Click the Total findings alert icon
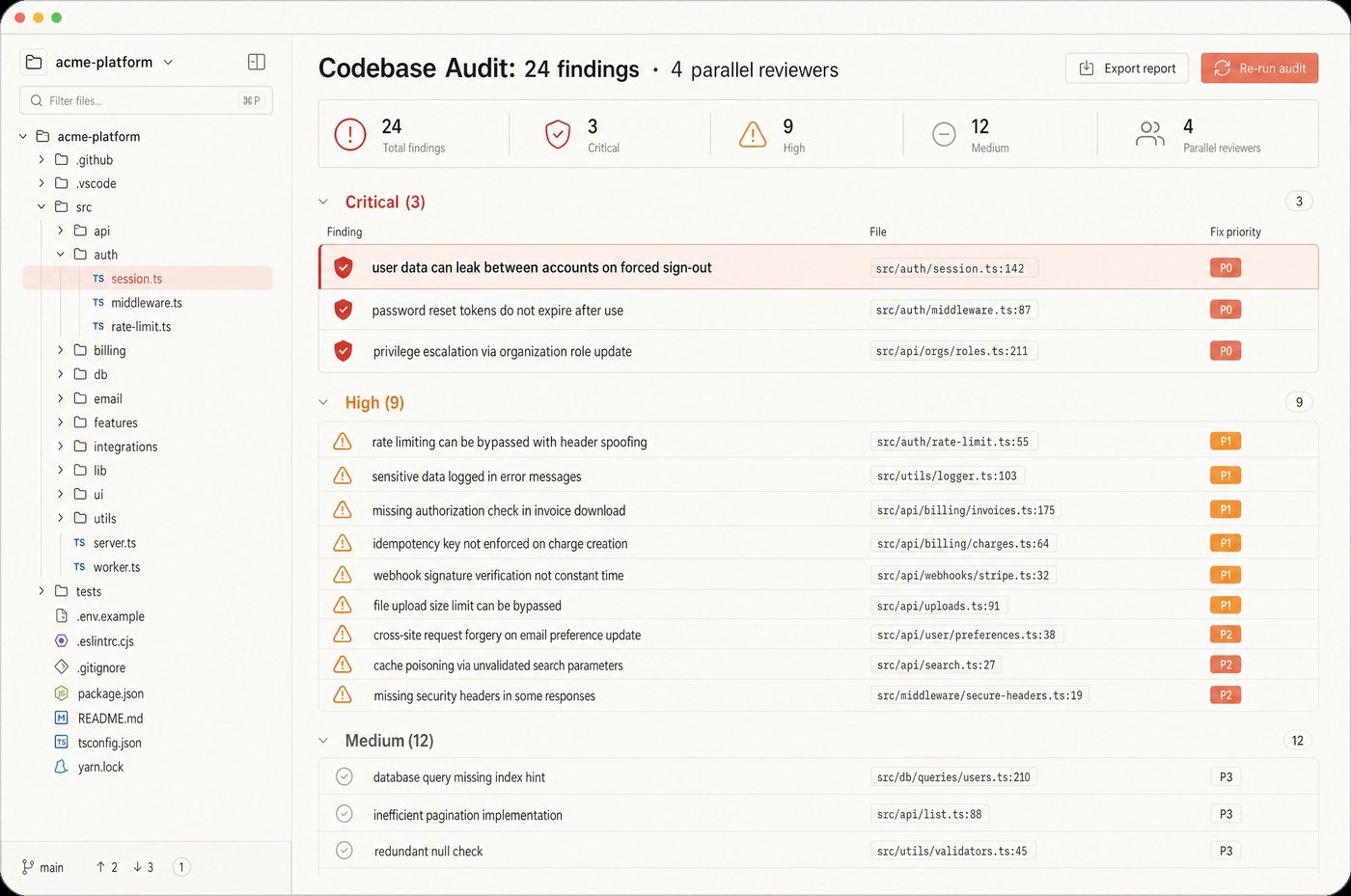 click(349, 134)
